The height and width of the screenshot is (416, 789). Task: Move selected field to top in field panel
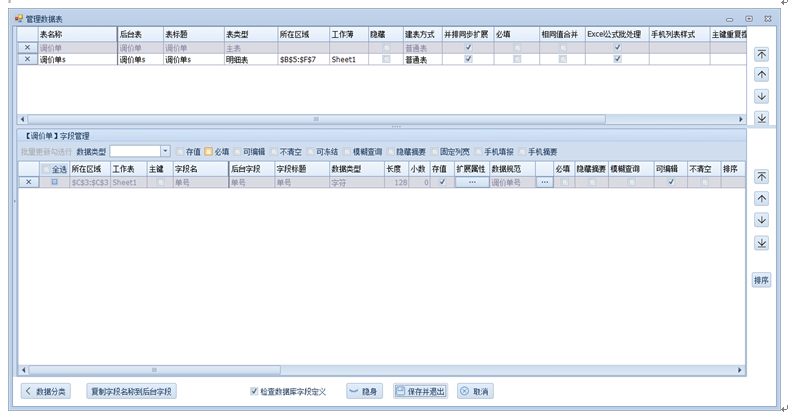[x=761, y=177]
